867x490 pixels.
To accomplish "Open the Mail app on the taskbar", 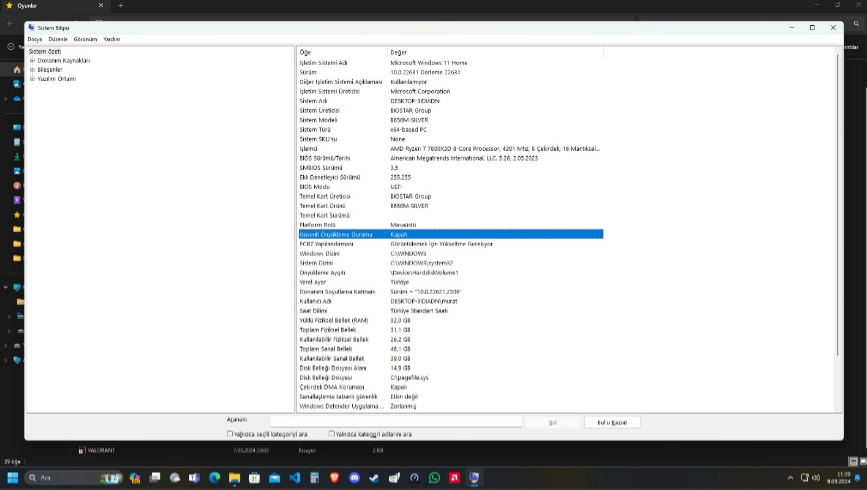I will point(274,477).
